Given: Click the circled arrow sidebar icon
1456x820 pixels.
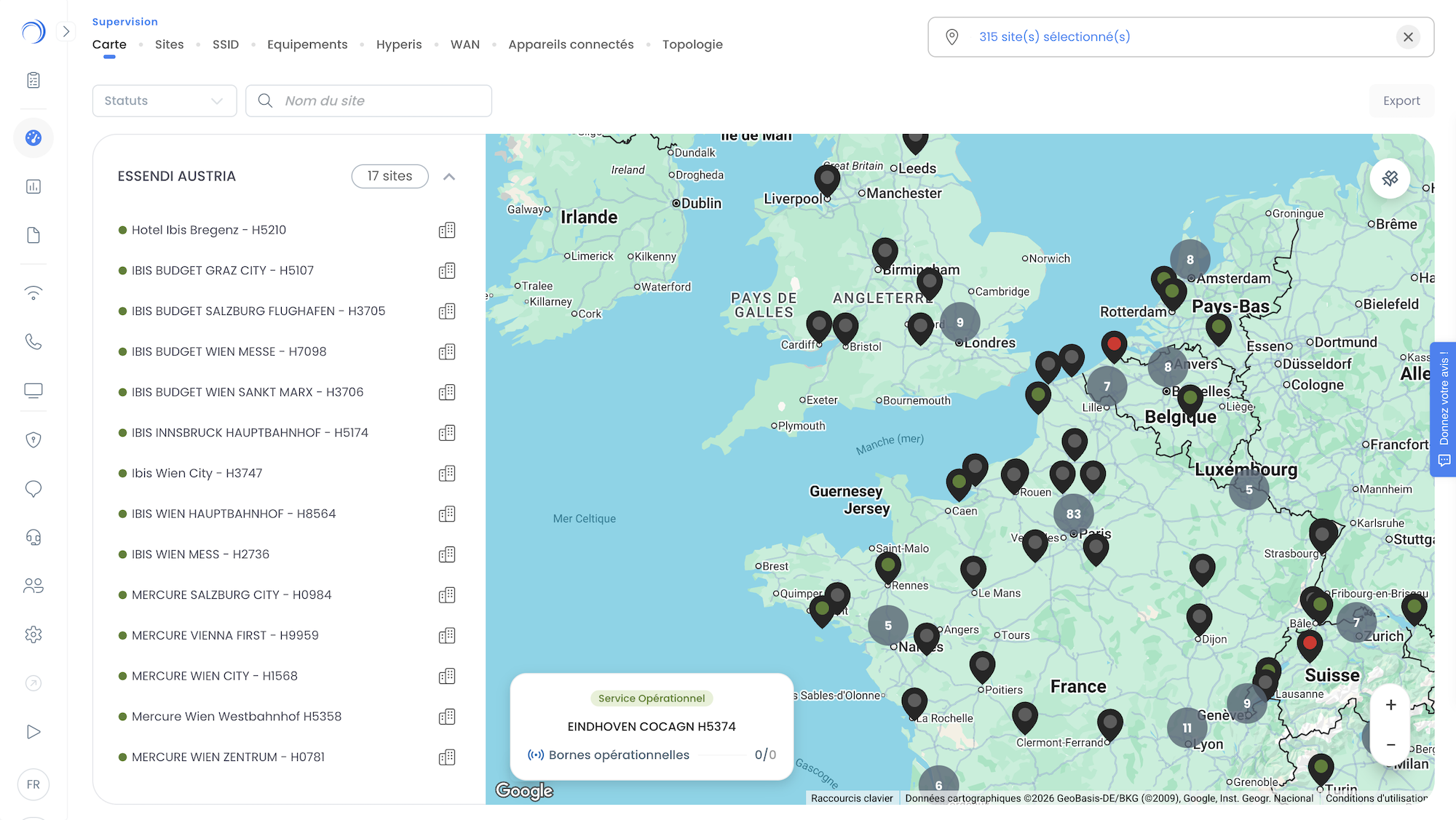Looking at the screenshot, I should (x=33, y=683).
